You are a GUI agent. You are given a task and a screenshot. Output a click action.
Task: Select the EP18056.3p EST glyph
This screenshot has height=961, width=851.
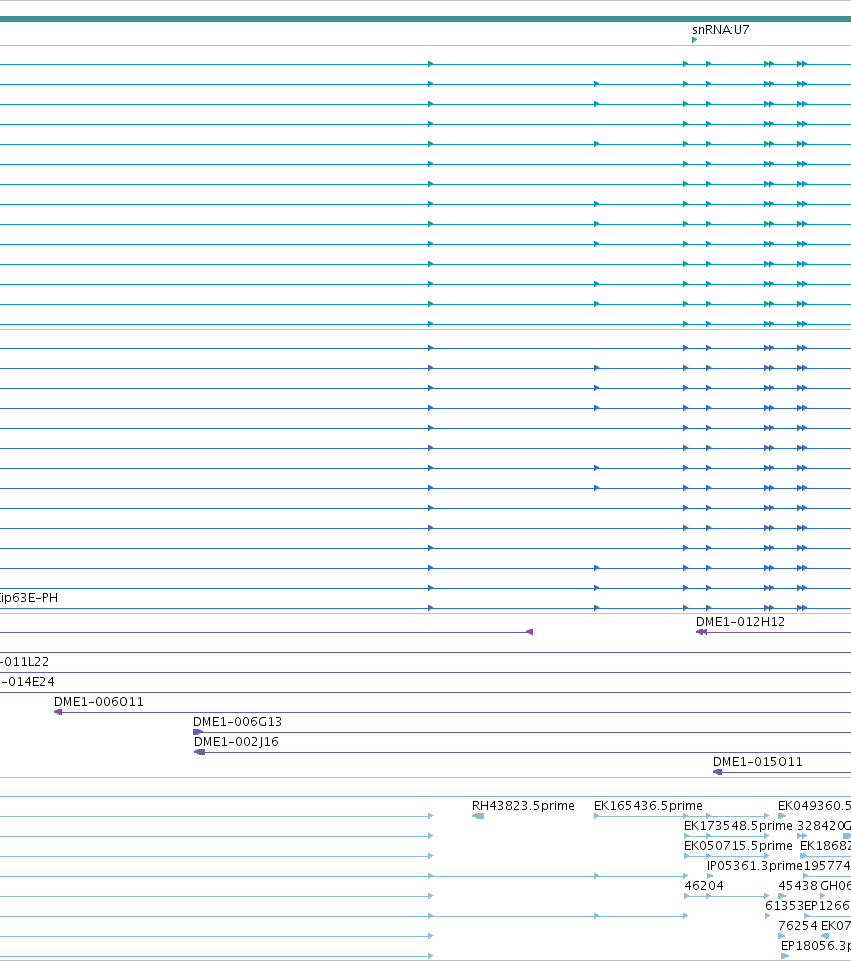pyautogui.click(x=785, y=956)
